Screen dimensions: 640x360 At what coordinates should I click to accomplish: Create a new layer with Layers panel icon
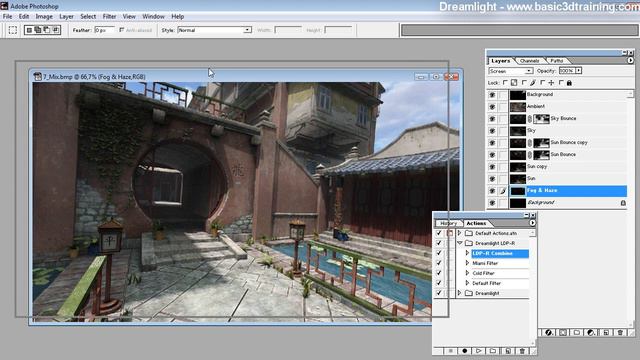click(606, 333)
